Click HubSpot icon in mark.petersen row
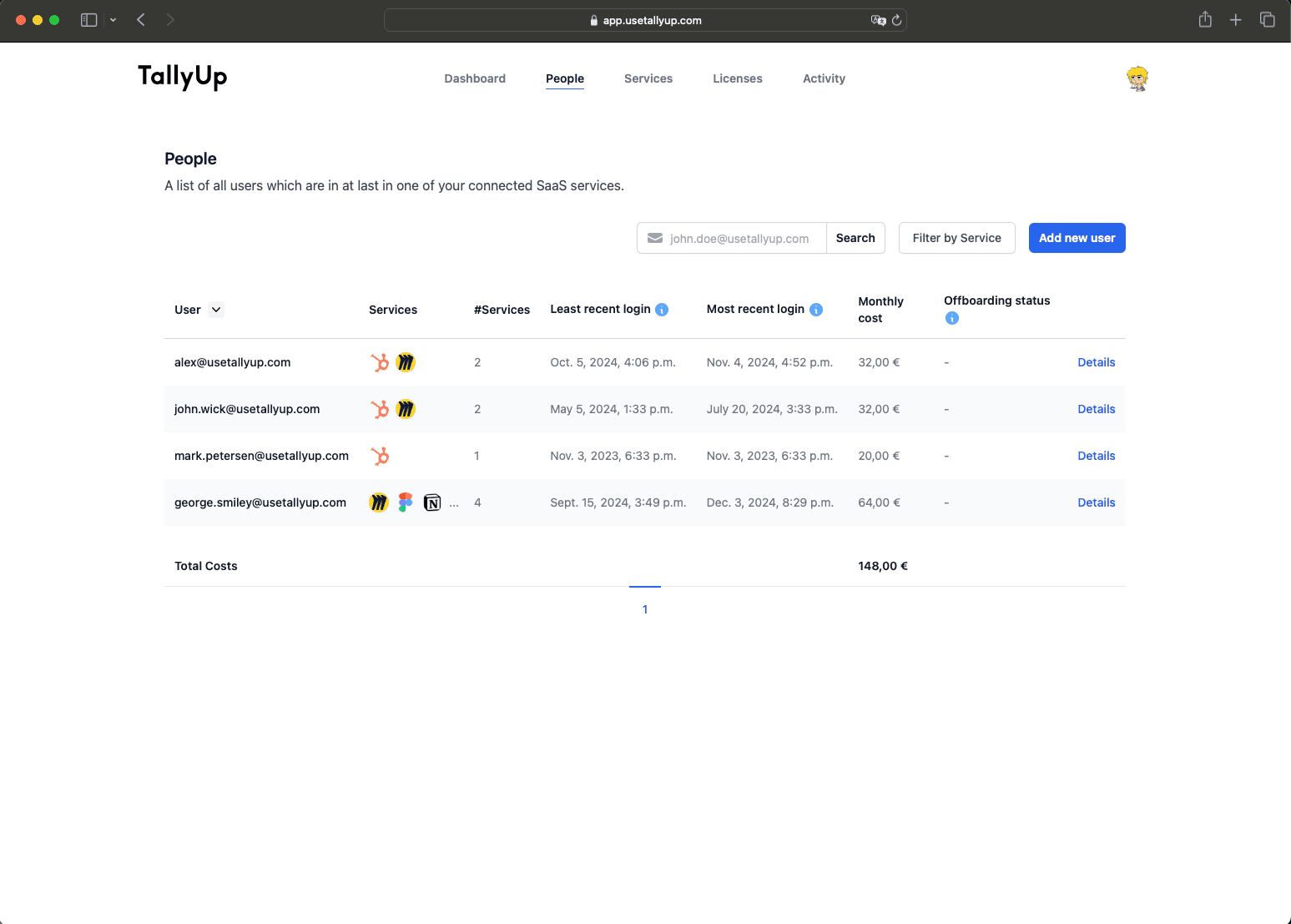 coord(380,456)
